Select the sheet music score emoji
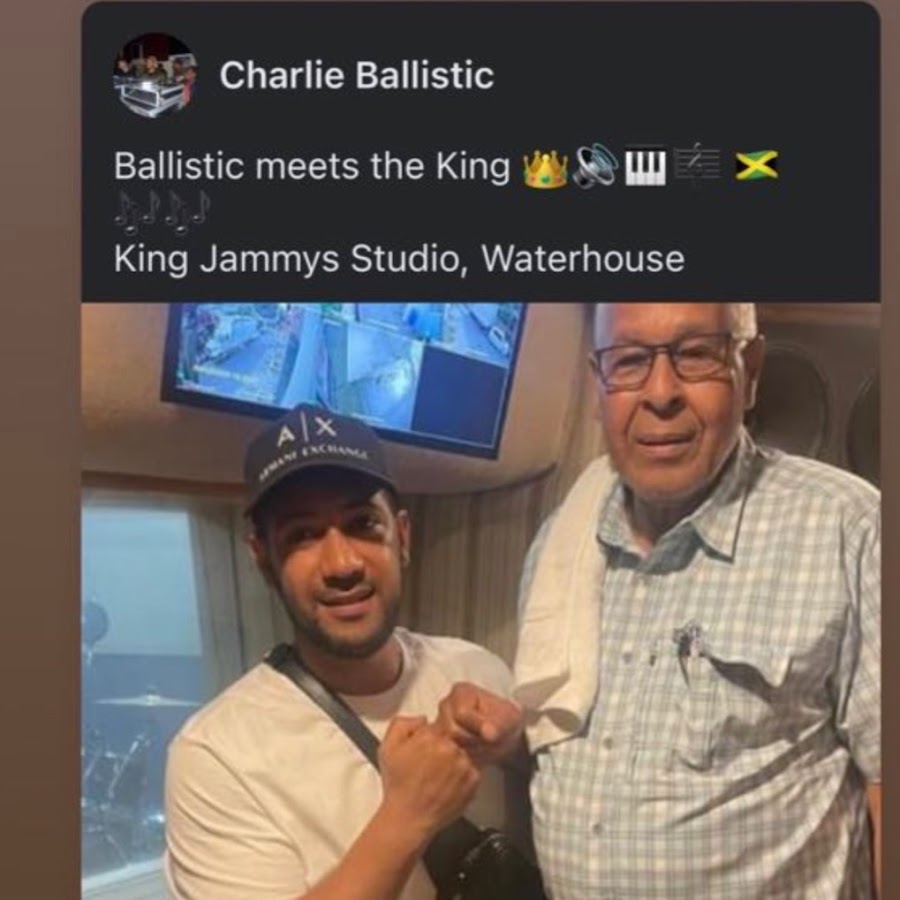 click(x=697, y=166)
